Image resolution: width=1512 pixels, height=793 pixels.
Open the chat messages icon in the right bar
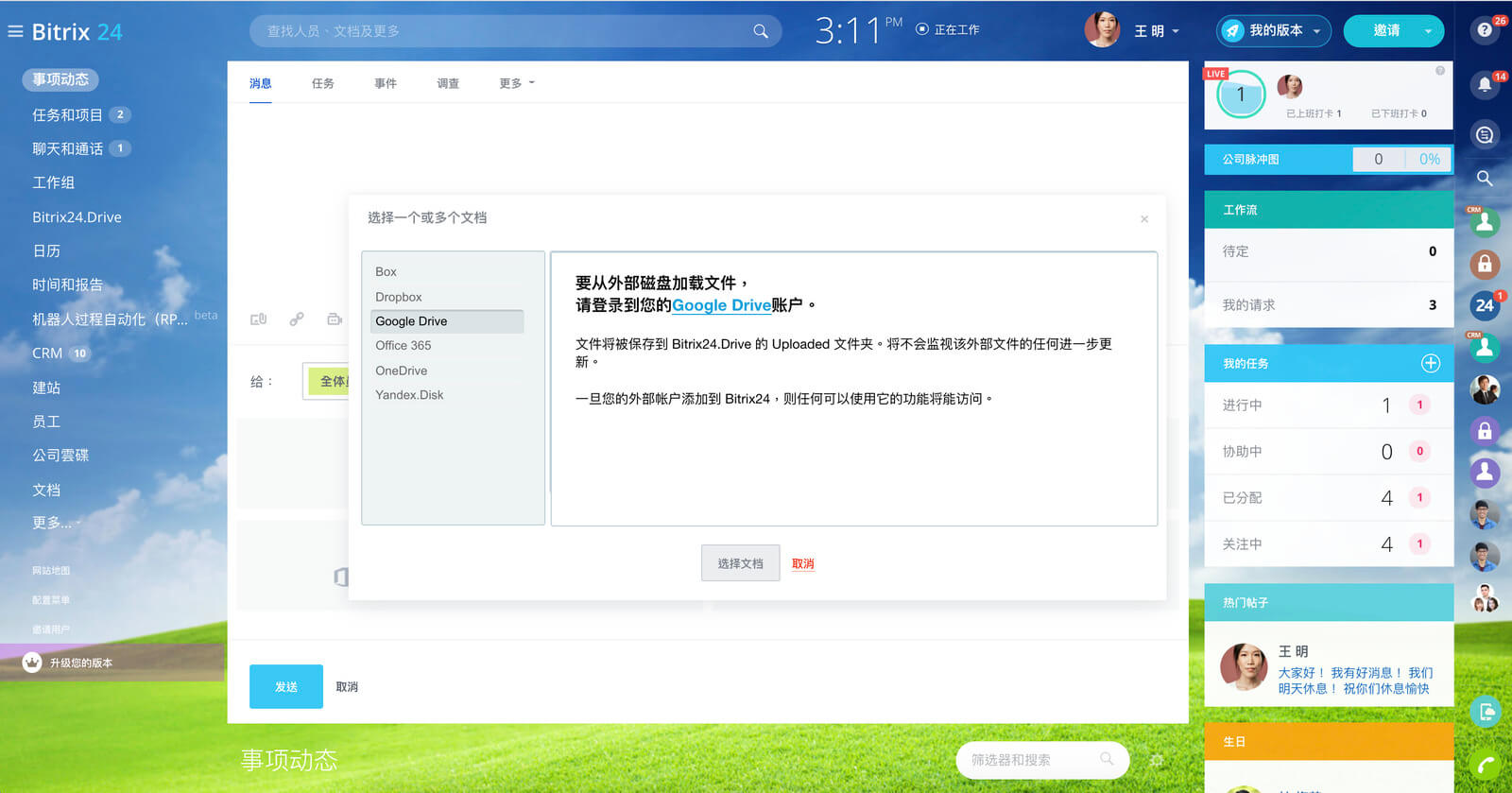point(1485,134)
